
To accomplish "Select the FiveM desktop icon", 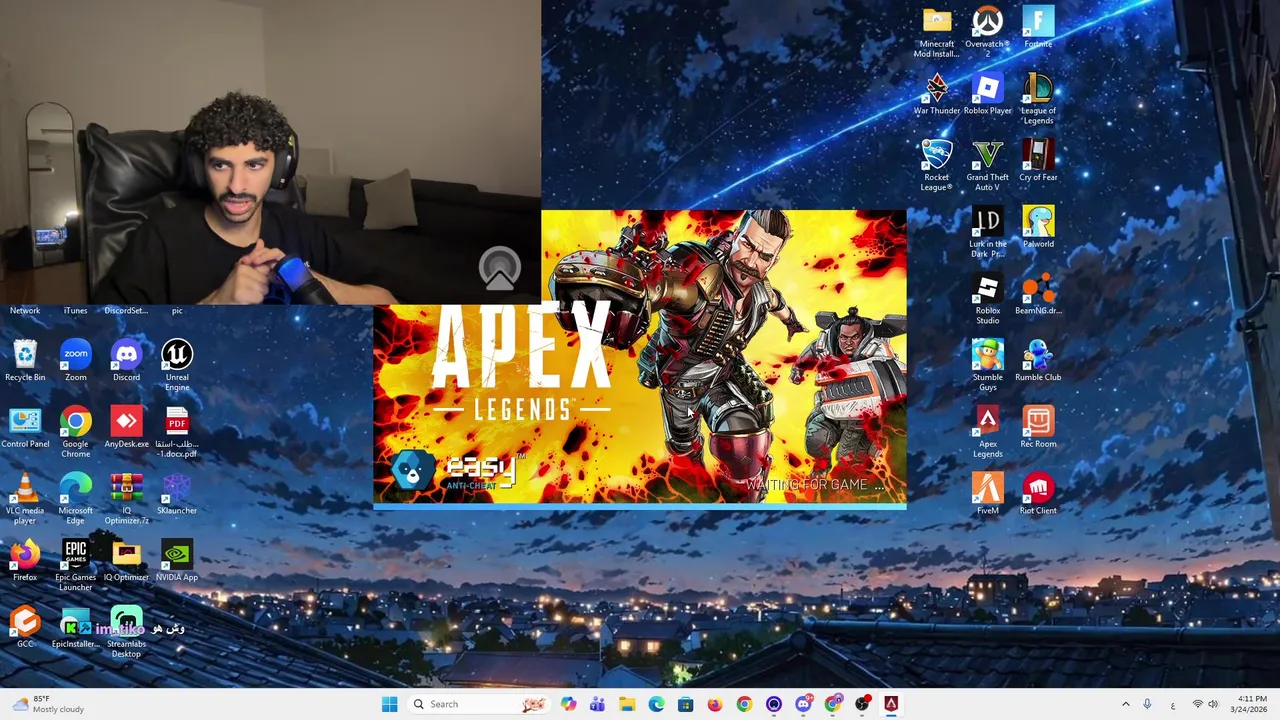I will click(x=987, y=494).
